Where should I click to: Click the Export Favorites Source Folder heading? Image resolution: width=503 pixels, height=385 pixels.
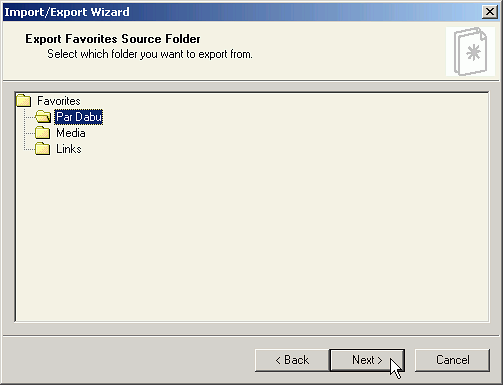tap(113, 39)
